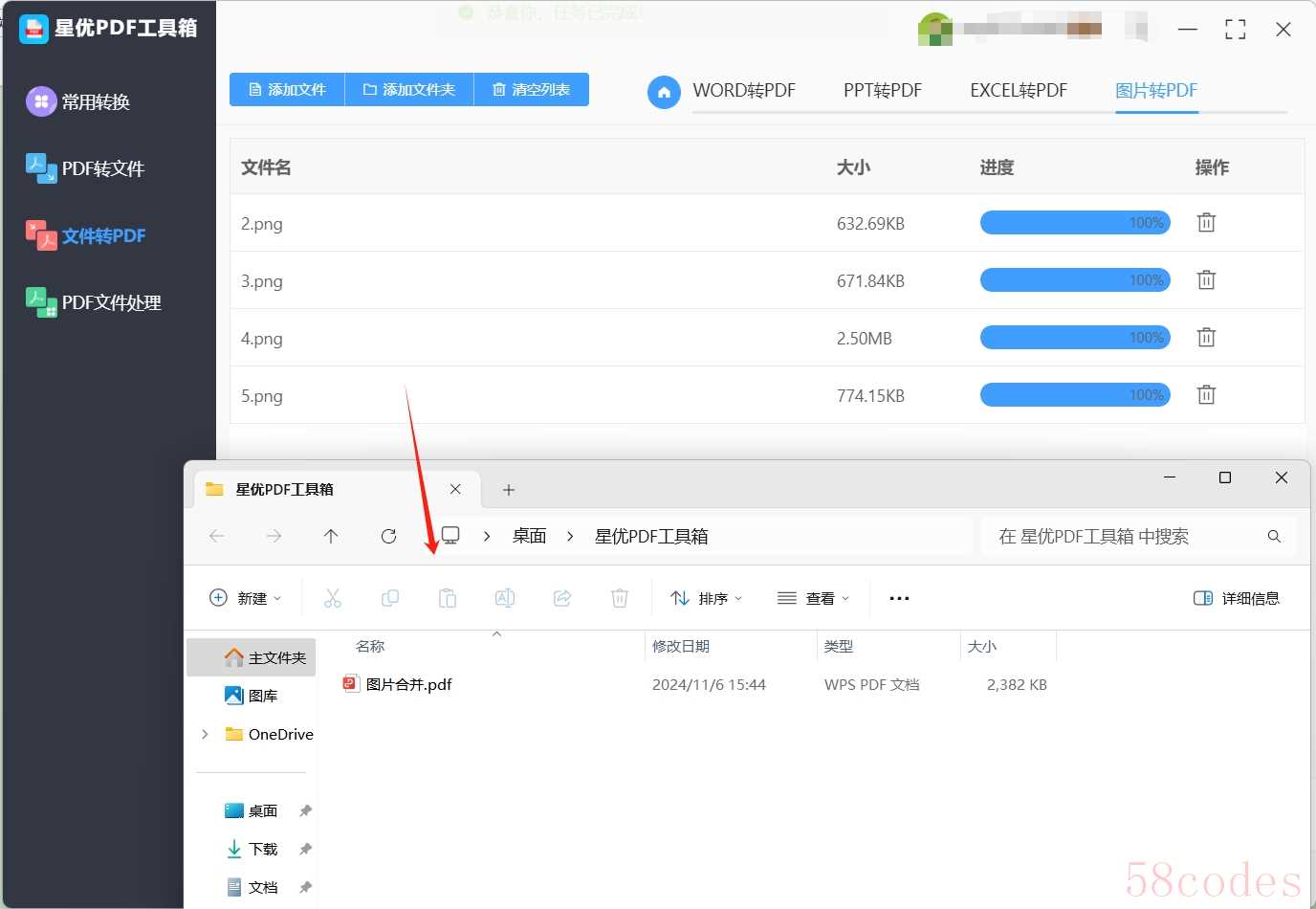Click the search magnifier icon in Explorer
The image size is (1316, 909).
(x=1274, y=536)
